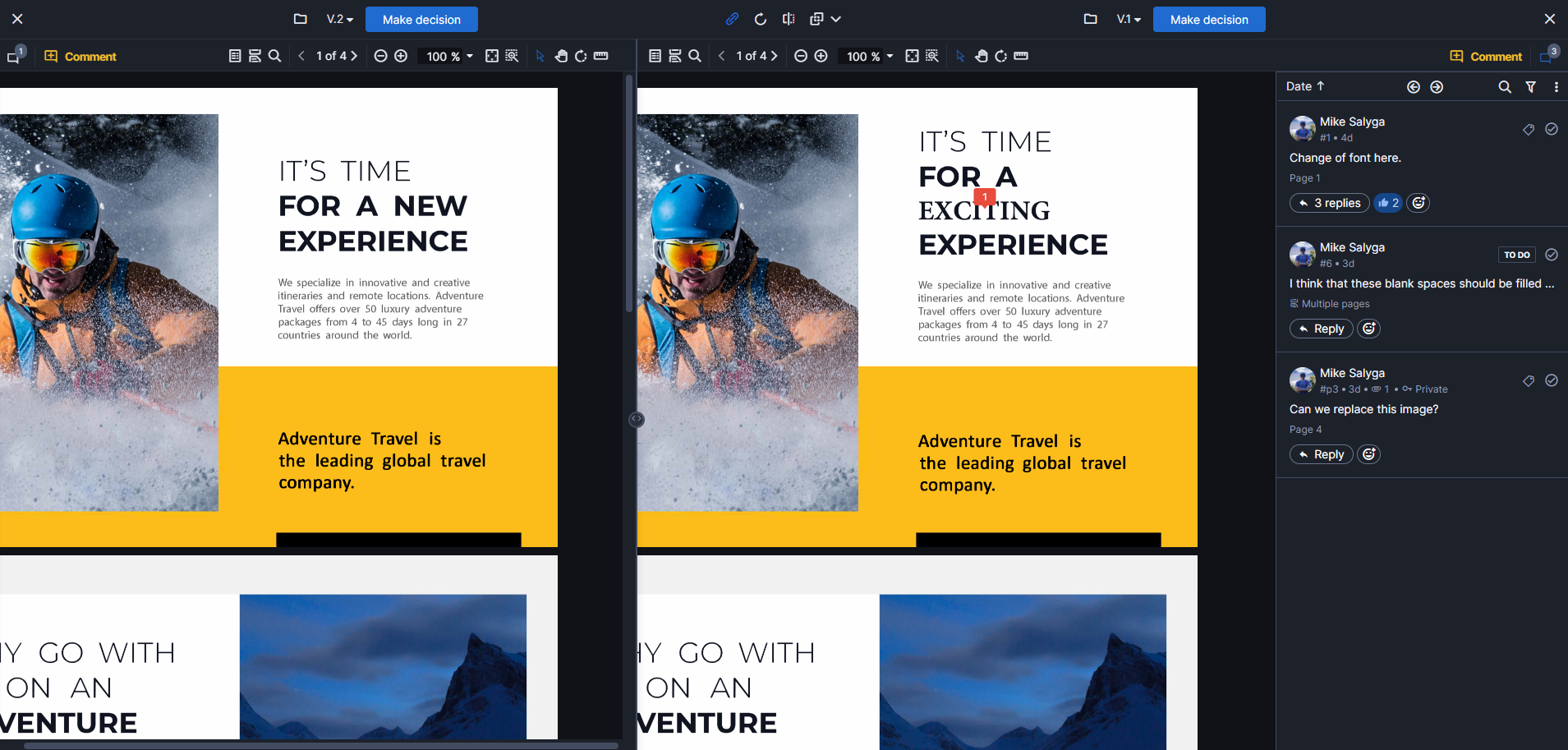The width and height of the screenshot is (1568, 750).
Task: Zoom in with plus icon in left viewer
Action: 401,56
